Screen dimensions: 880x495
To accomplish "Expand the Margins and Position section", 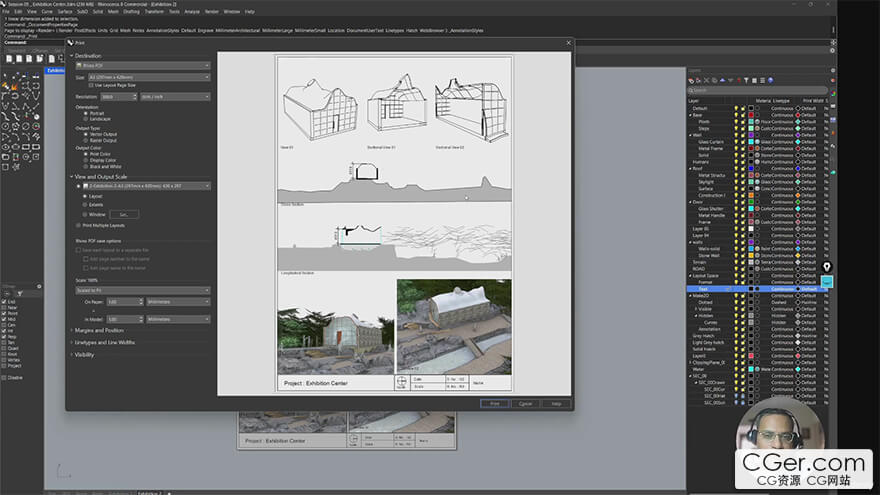I will click(98, 329).
